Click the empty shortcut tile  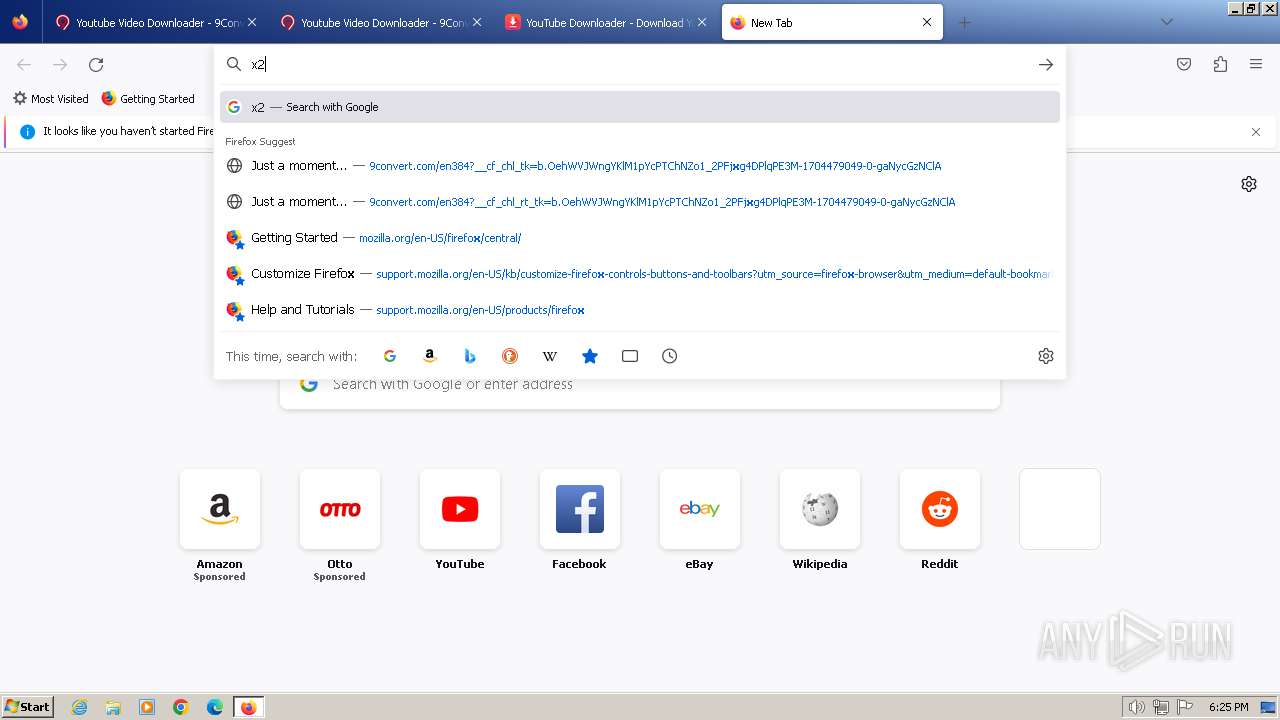click(1060, 509)
